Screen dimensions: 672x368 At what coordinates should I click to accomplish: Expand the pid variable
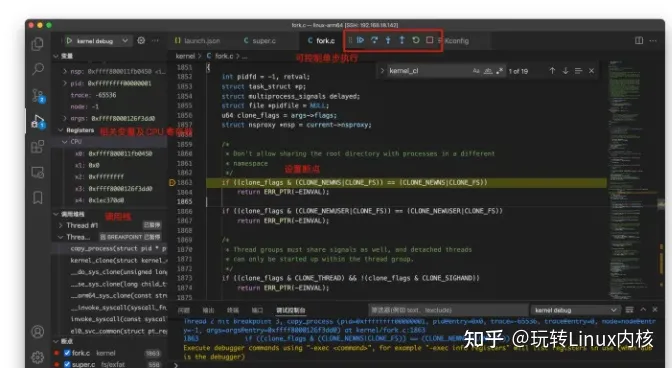[65, 83]
